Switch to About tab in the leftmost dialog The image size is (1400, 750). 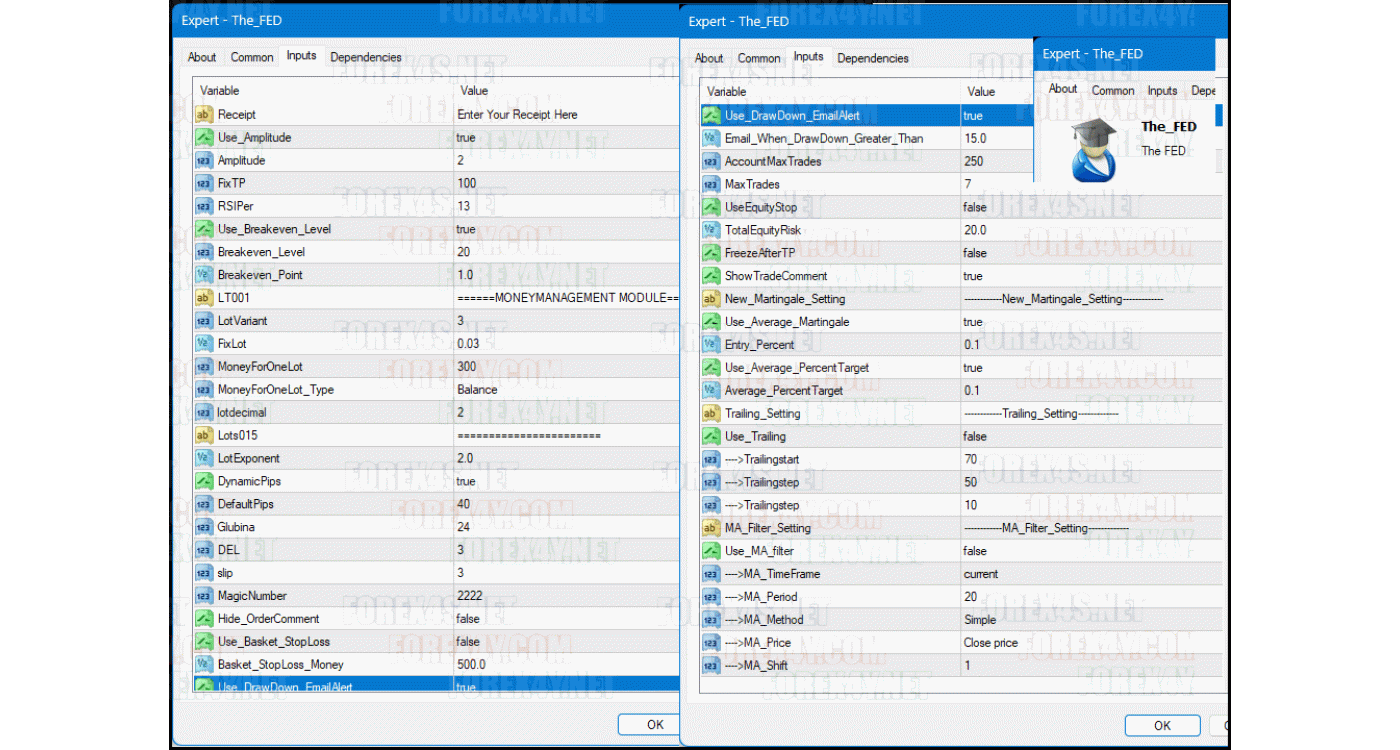[x=202, y=58]
